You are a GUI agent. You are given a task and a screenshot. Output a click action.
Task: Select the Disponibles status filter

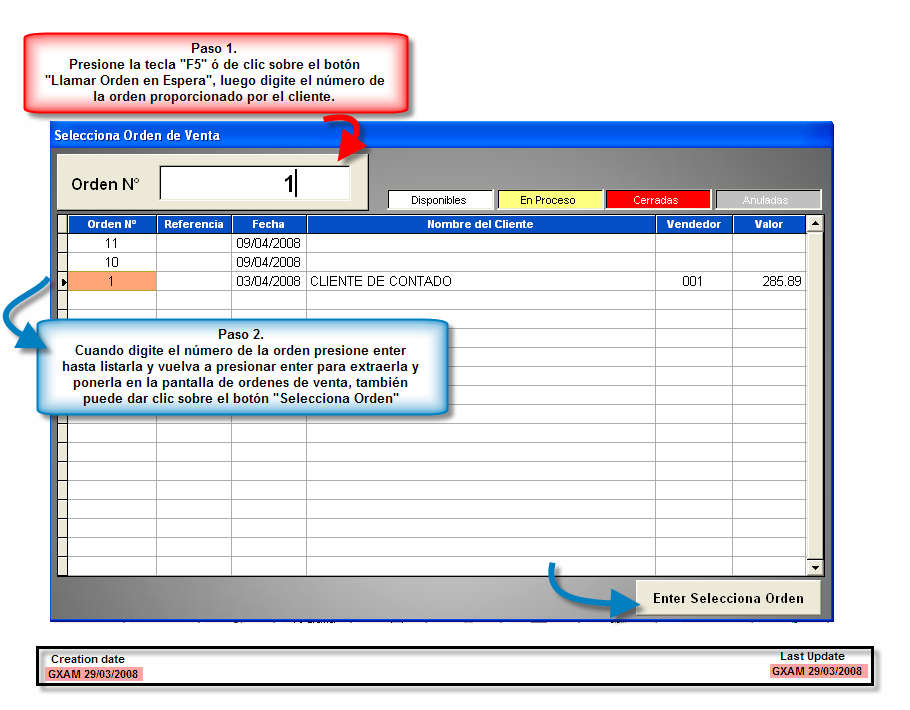(x=440, y=200)
